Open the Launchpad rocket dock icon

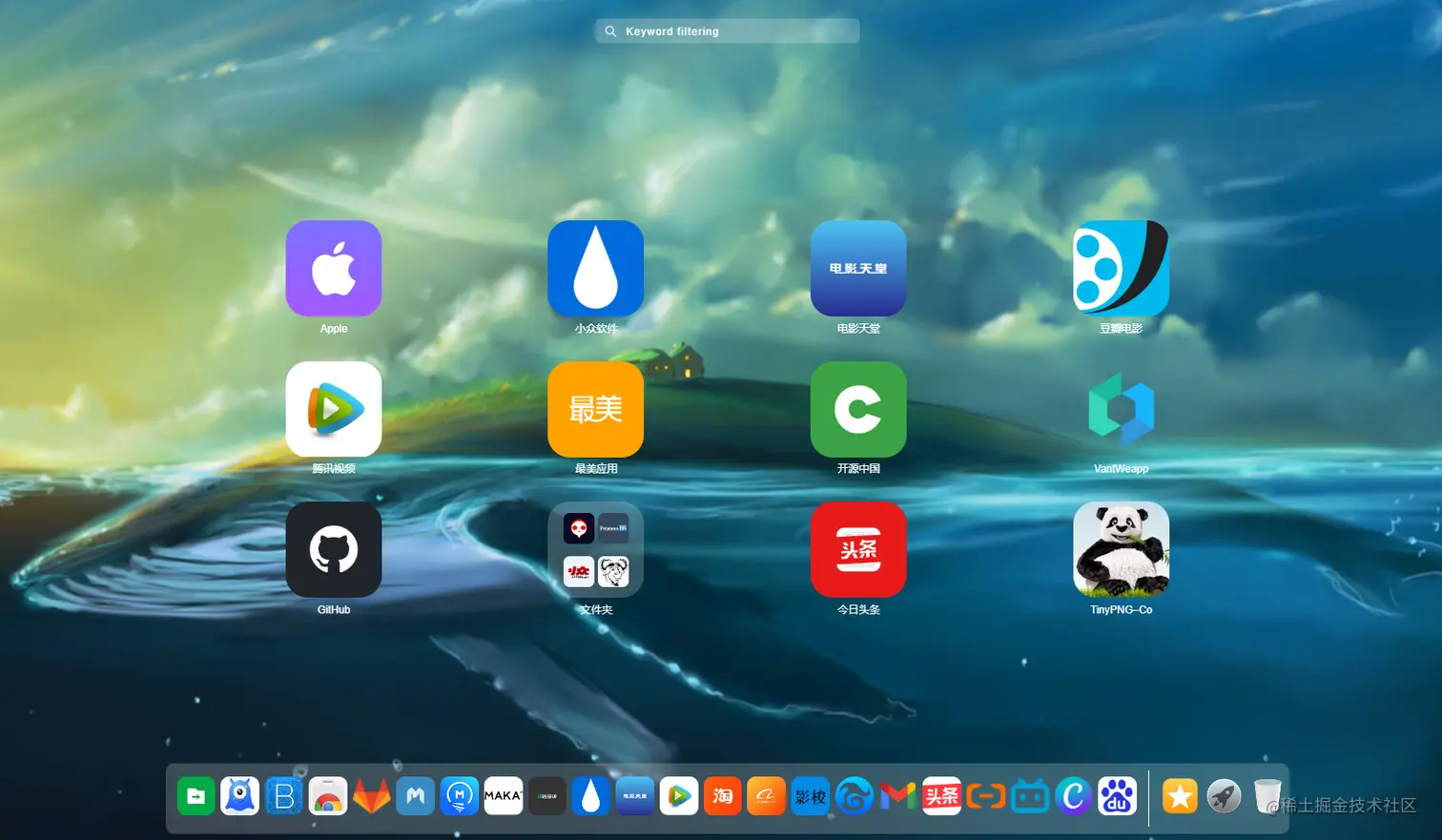(x=1225, y=796)
